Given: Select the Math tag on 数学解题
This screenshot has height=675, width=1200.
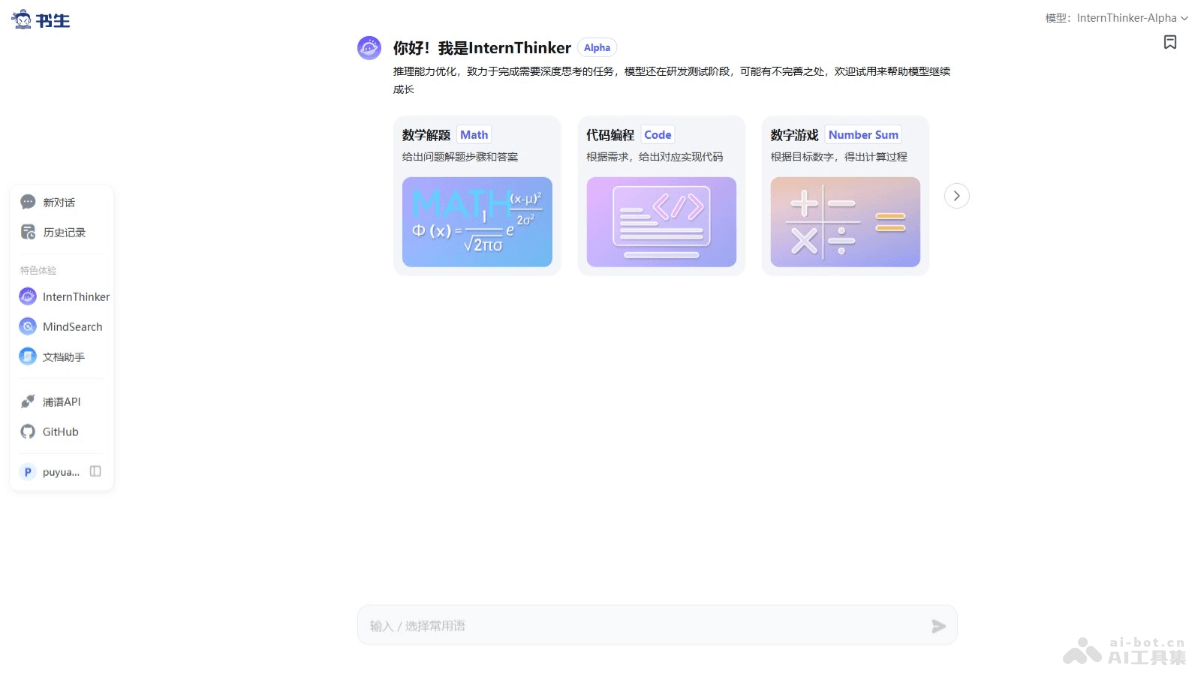Looking at the screenshot, I should pos(473,134).
